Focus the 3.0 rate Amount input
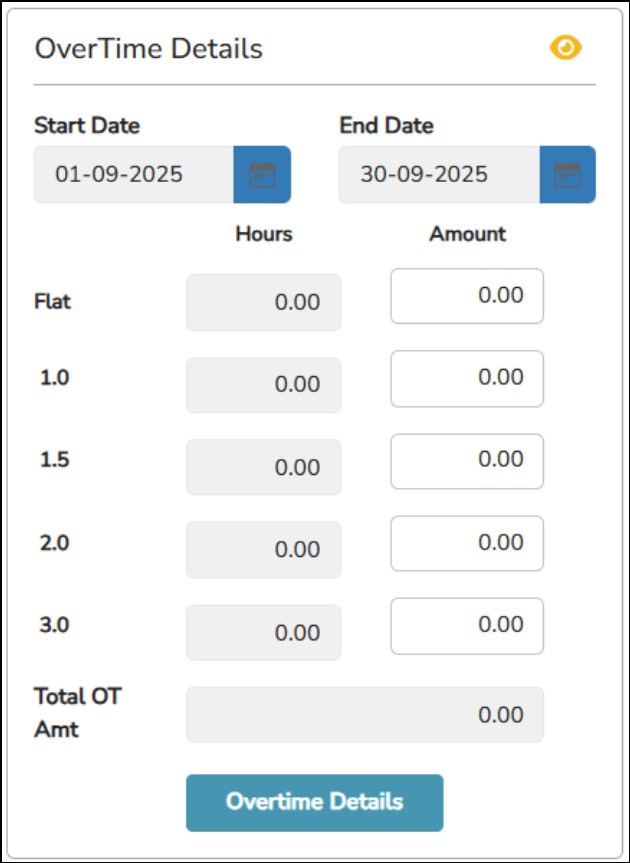The height and width of the screenshot is (863, 630). [467, 625]
